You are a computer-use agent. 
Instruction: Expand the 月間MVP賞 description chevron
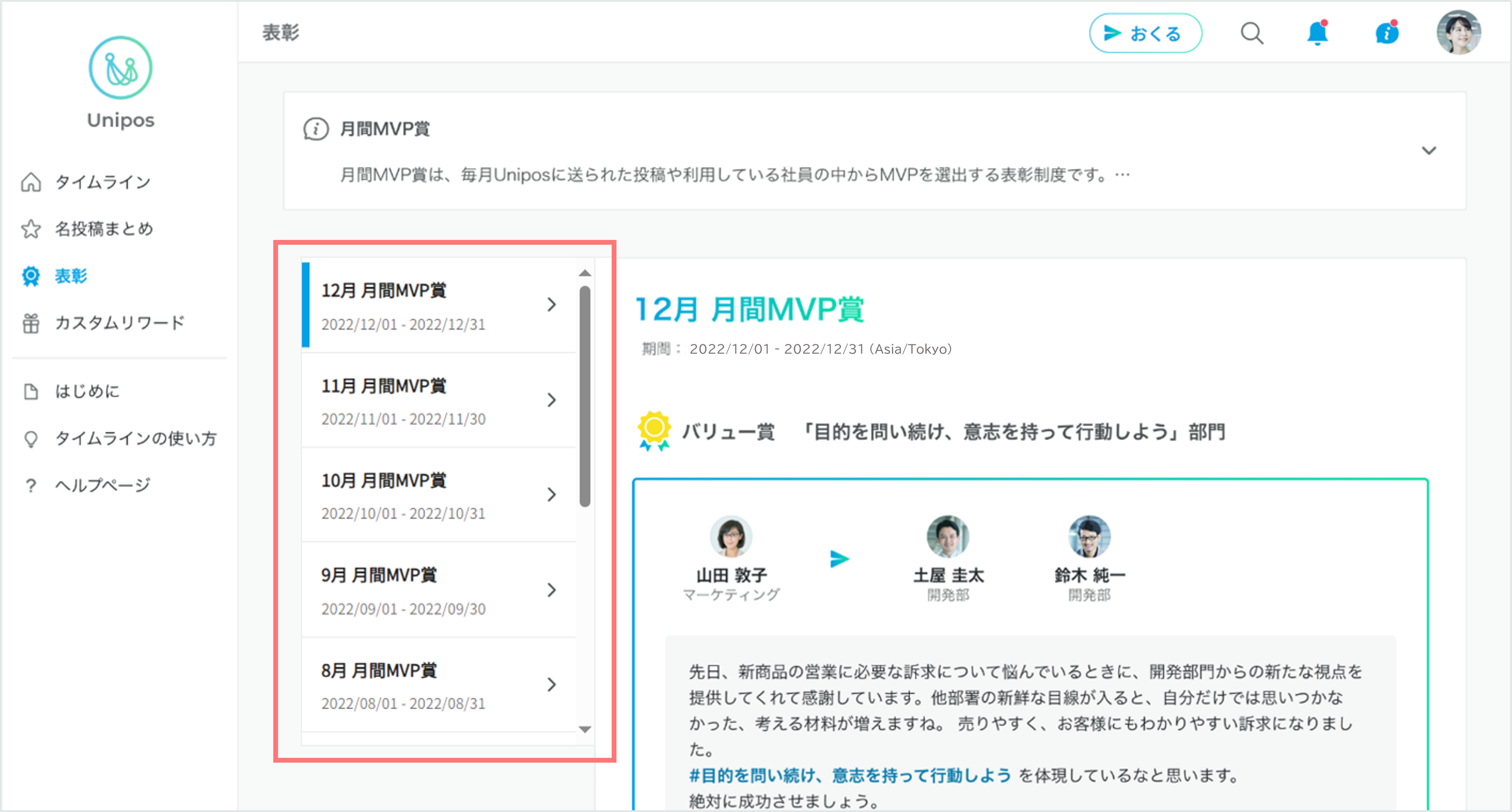(1428, 150)
